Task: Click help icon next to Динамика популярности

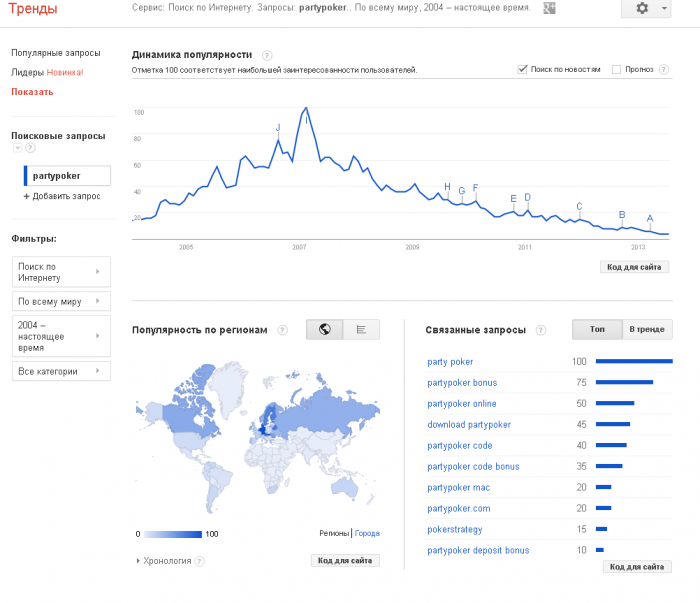Action: point(266,55)
